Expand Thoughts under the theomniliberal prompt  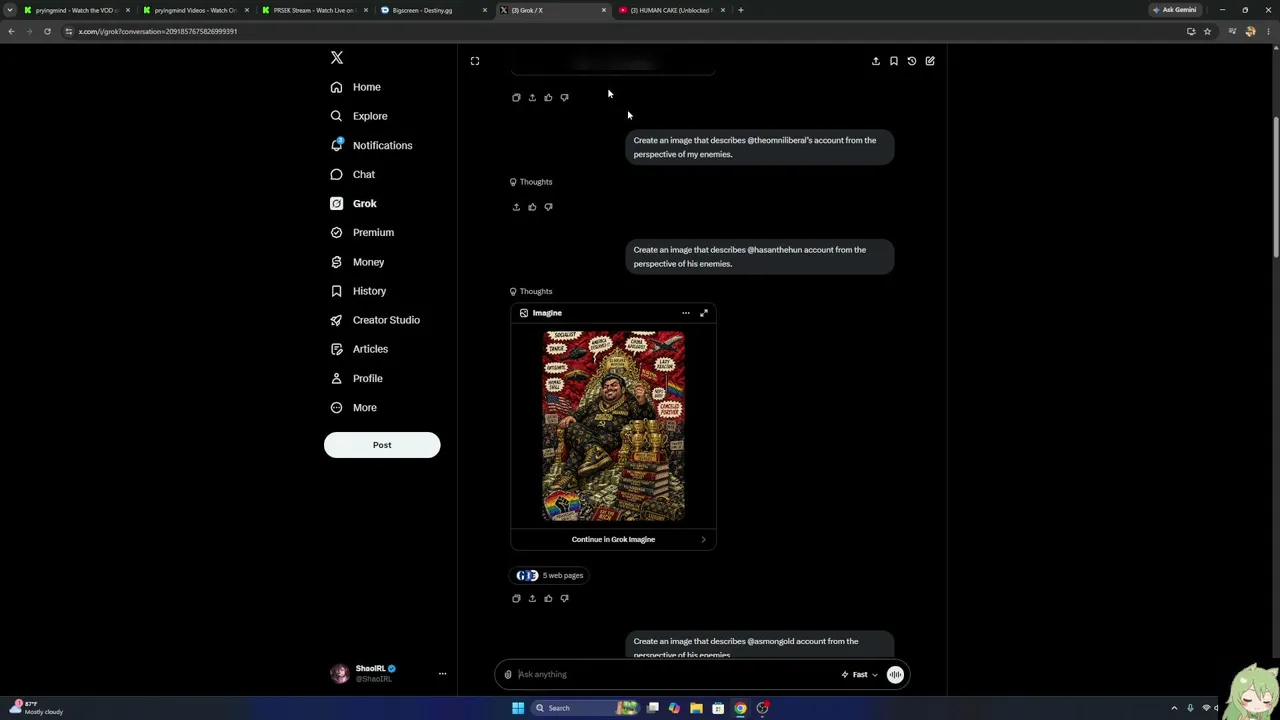[x=531, y=182]
